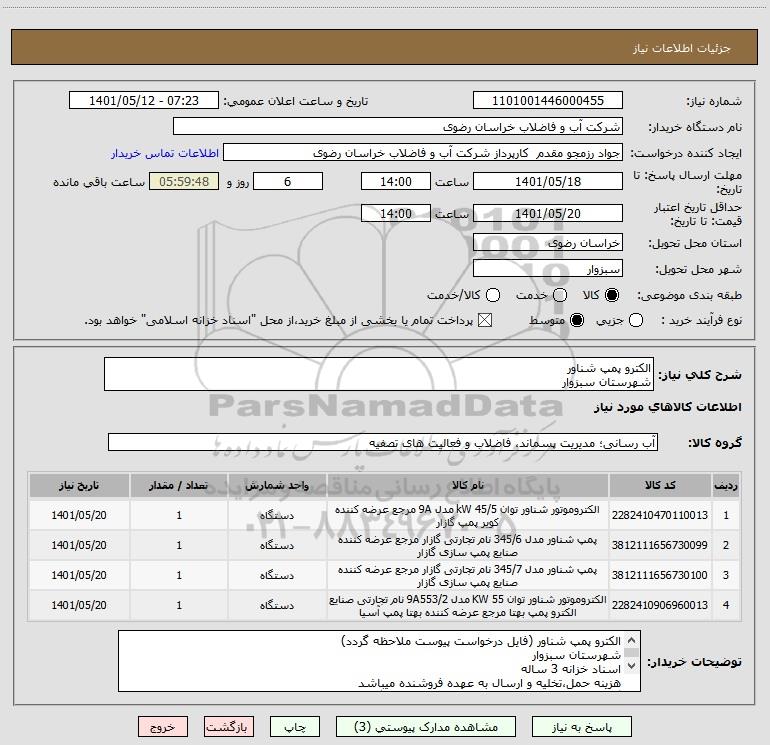The width and height of the screenshot is (770, 745).
Task: Open مشاهده مدارک پیوستی (3) button
Action: point(426,727)
